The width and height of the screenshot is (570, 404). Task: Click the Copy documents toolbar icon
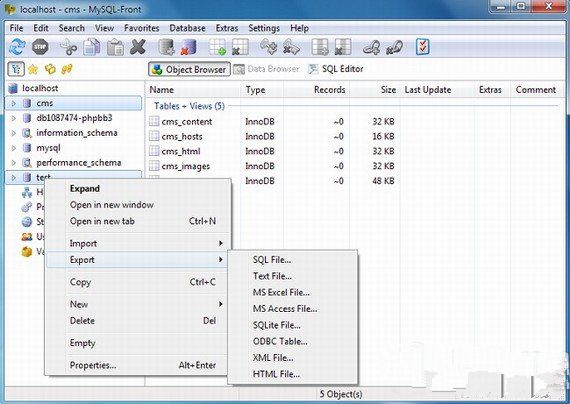click(x=92, y=47)
